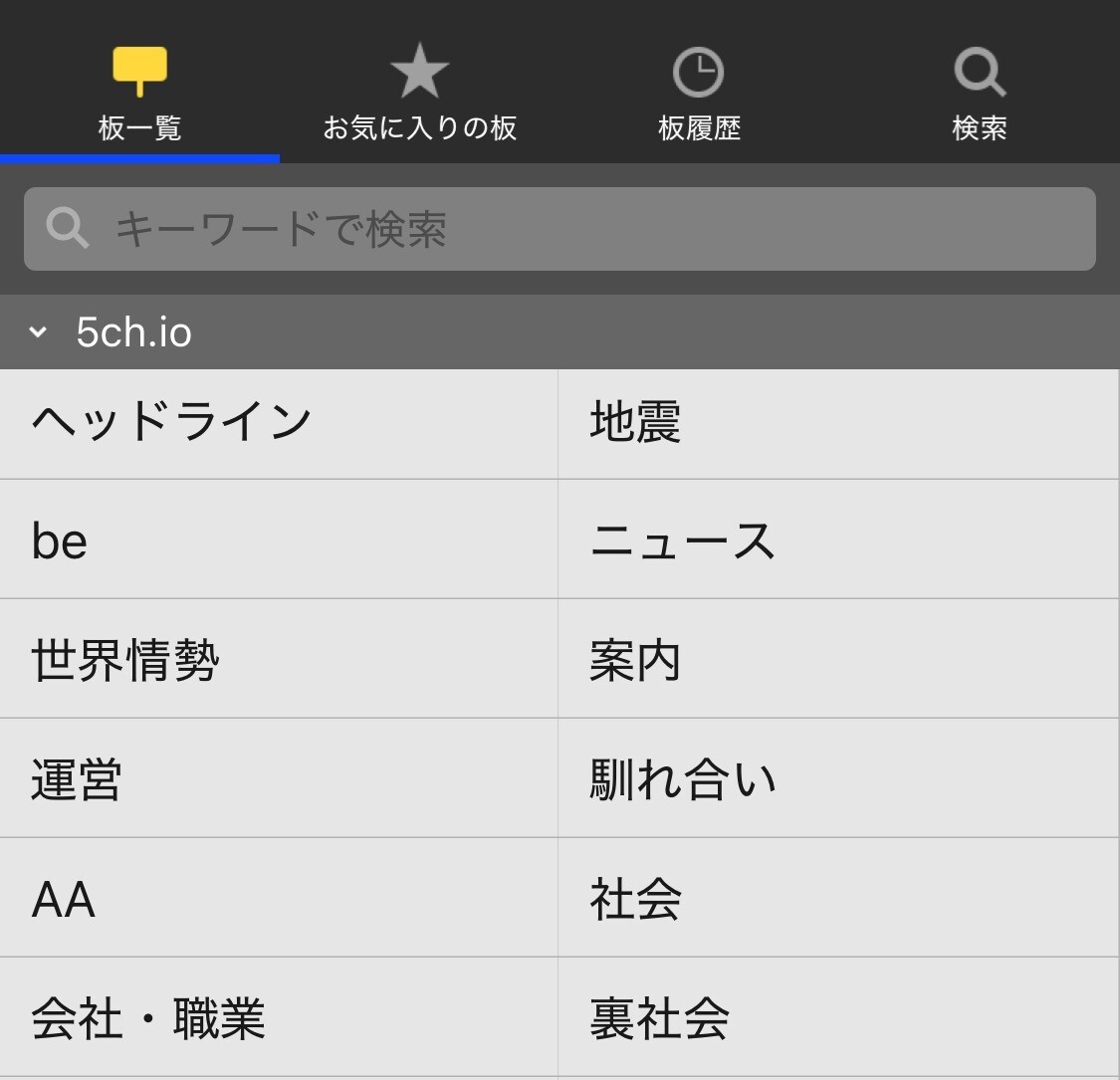Go to the 会社・職業 board
Viewport: 1120px width, 1080px height.
(x=148, y=1019)
